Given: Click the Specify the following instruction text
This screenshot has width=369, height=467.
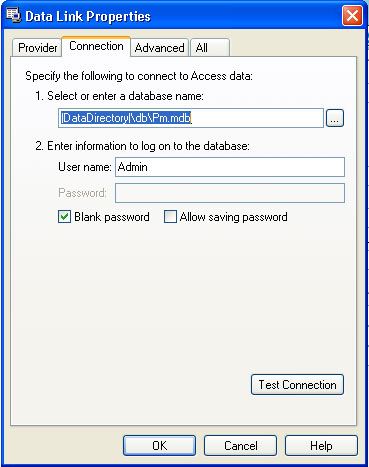Looking at the screenshot, I should pyautogui.click(x=139, y=76).
